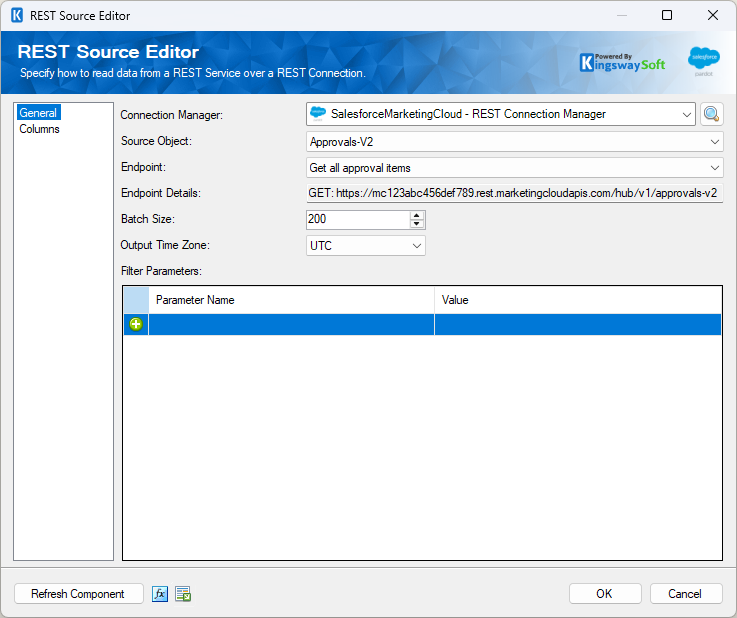The height and width of the screenshot is (618, 737).
Task: Click the Batch Size label
Action: point(148,219)
